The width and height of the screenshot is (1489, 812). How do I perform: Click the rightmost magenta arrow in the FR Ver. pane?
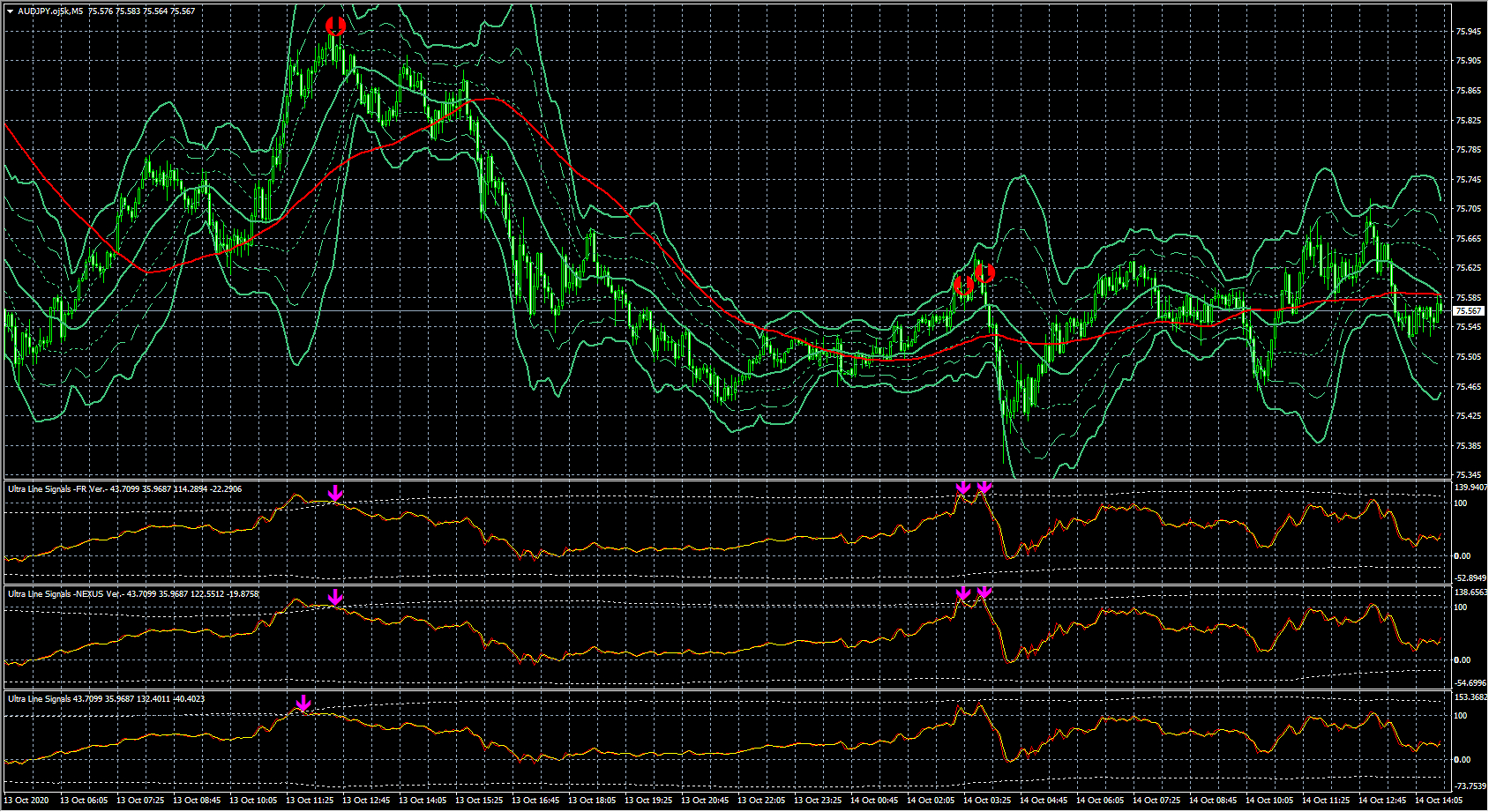pos(984,488)
